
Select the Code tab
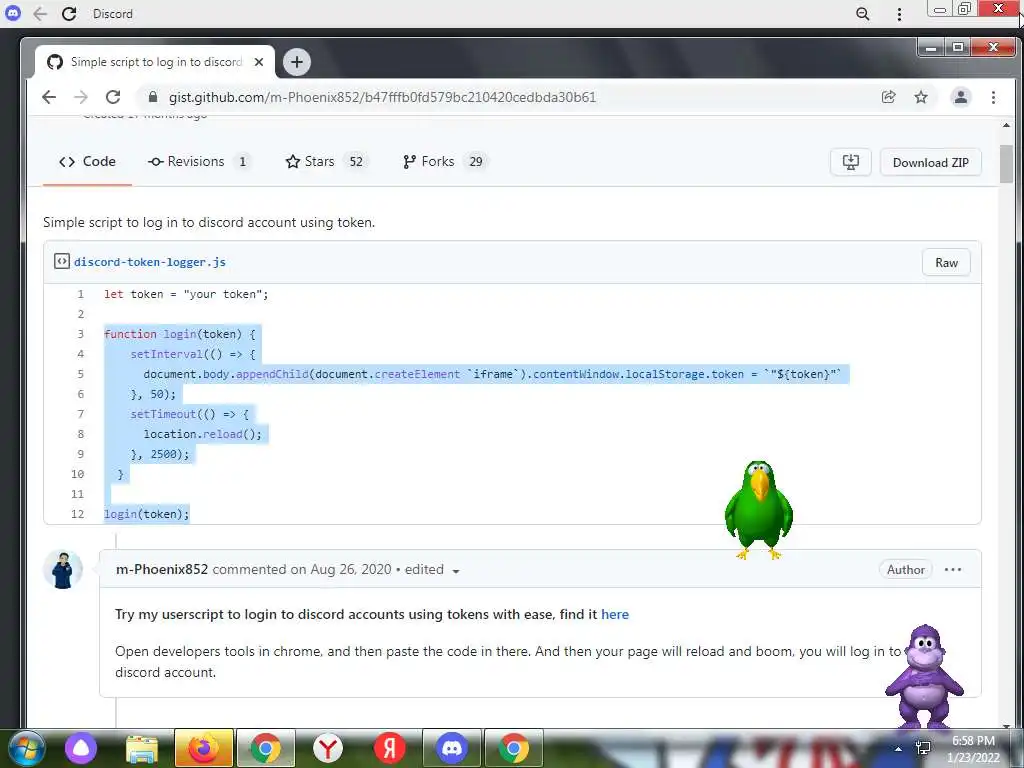click(88, 162)
